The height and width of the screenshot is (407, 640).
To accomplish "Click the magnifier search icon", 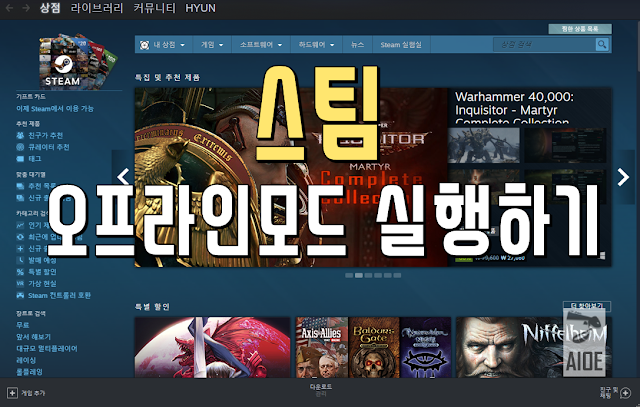I will click(x=602, y=44).
